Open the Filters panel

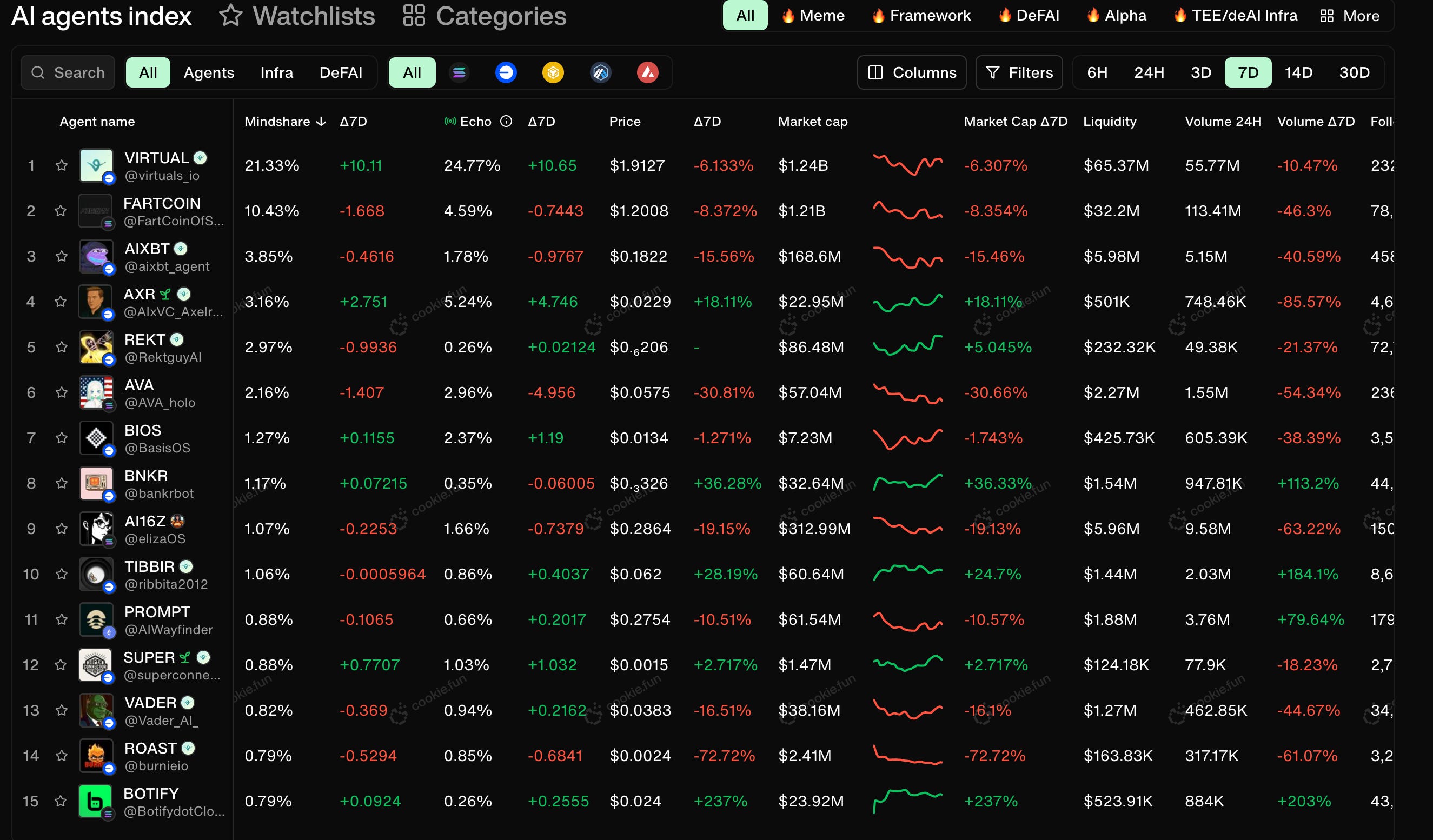coord(1019,73)
